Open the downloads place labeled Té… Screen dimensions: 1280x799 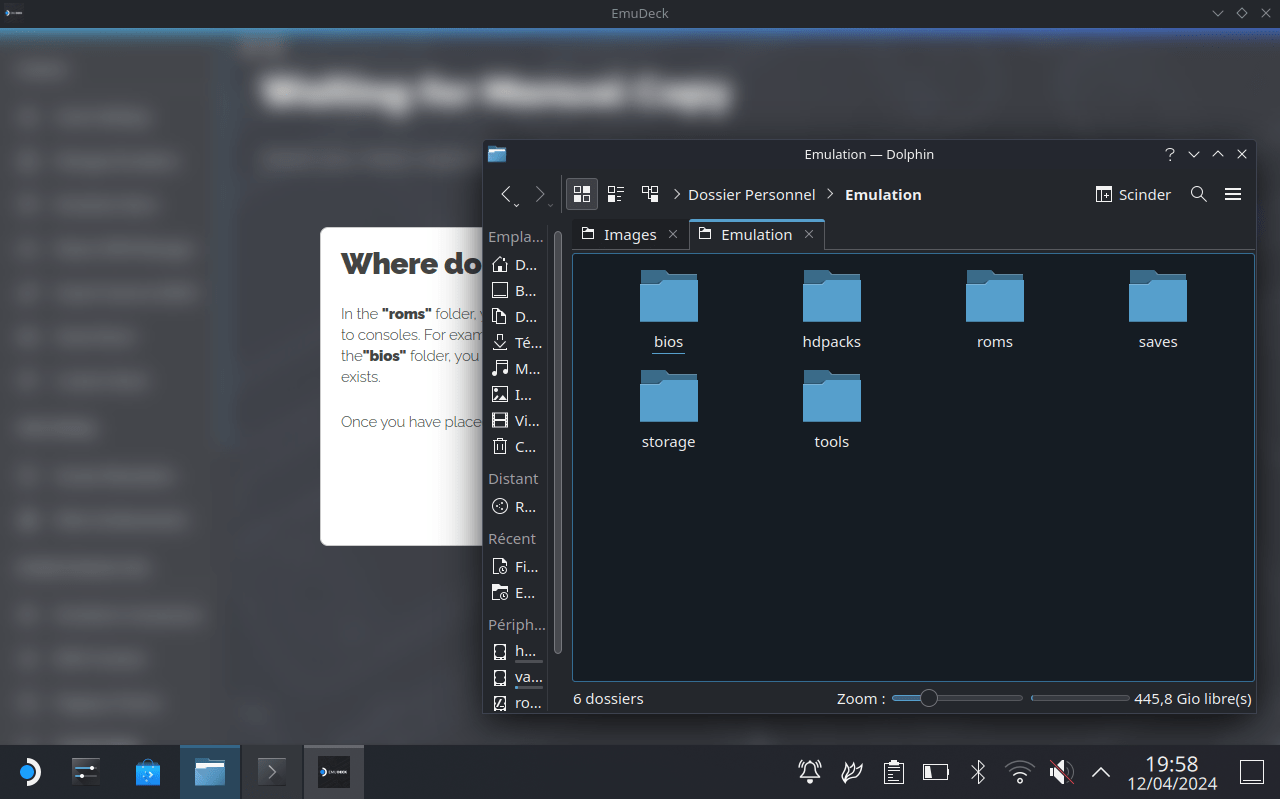[x=515, y=343]
